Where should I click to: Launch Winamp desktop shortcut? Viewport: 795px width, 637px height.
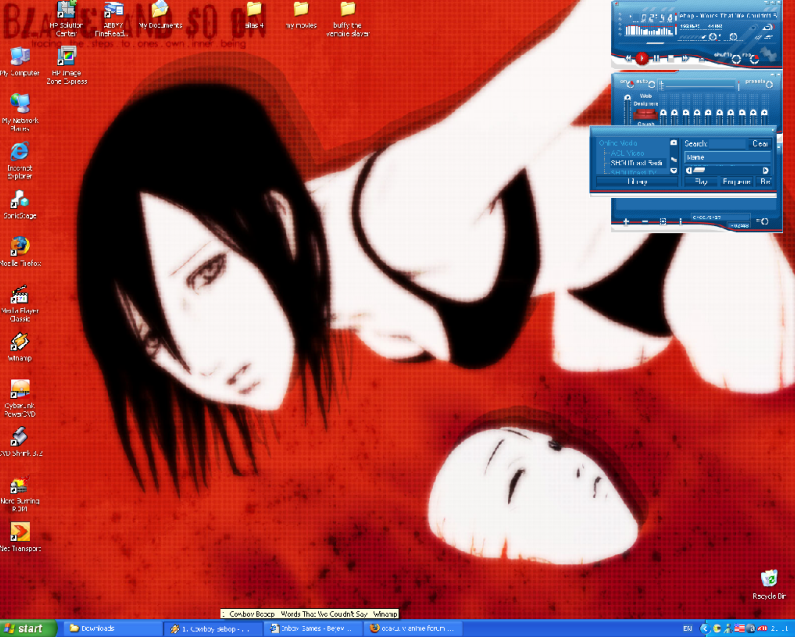[x=20, y=347]
